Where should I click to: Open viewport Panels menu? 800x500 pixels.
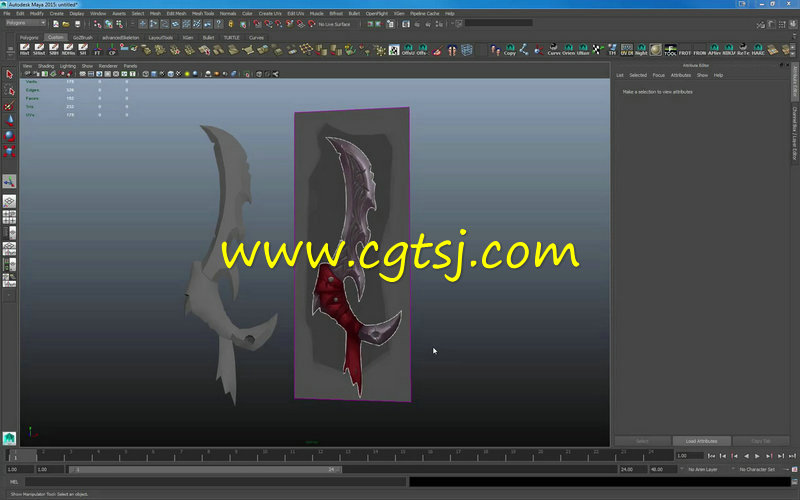(x=130, y=66)
